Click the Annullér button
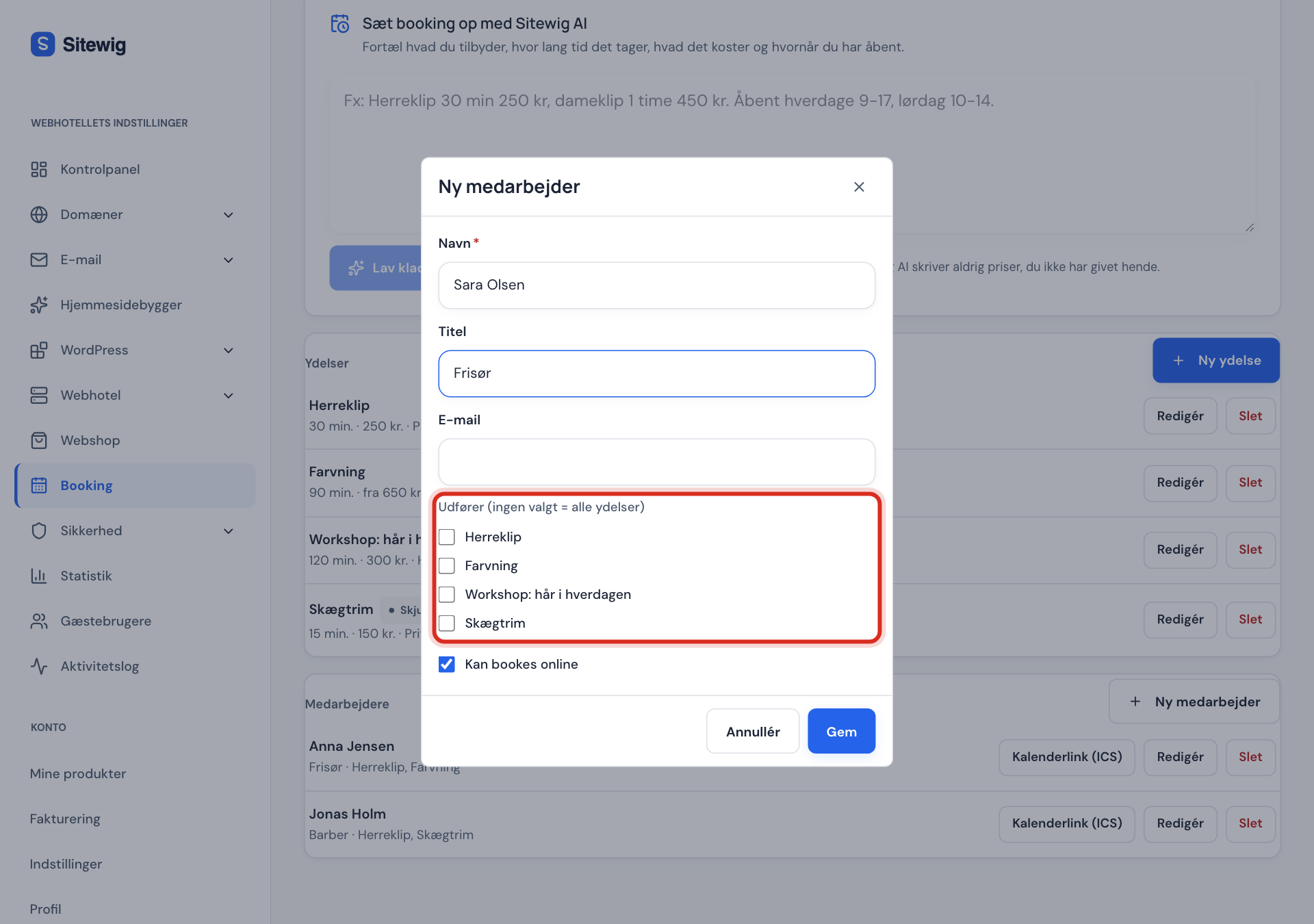This screenshot has width=1314, height=924. coord(753,731)
